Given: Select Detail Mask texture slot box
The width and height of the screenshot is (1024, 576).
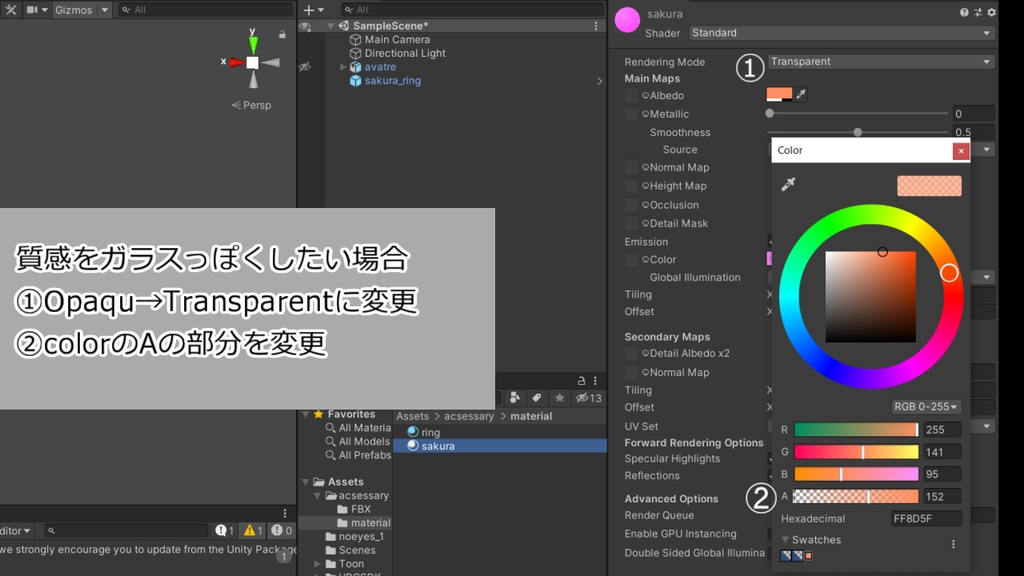Looking at the screenshot, I should click(x=631, y=223).
